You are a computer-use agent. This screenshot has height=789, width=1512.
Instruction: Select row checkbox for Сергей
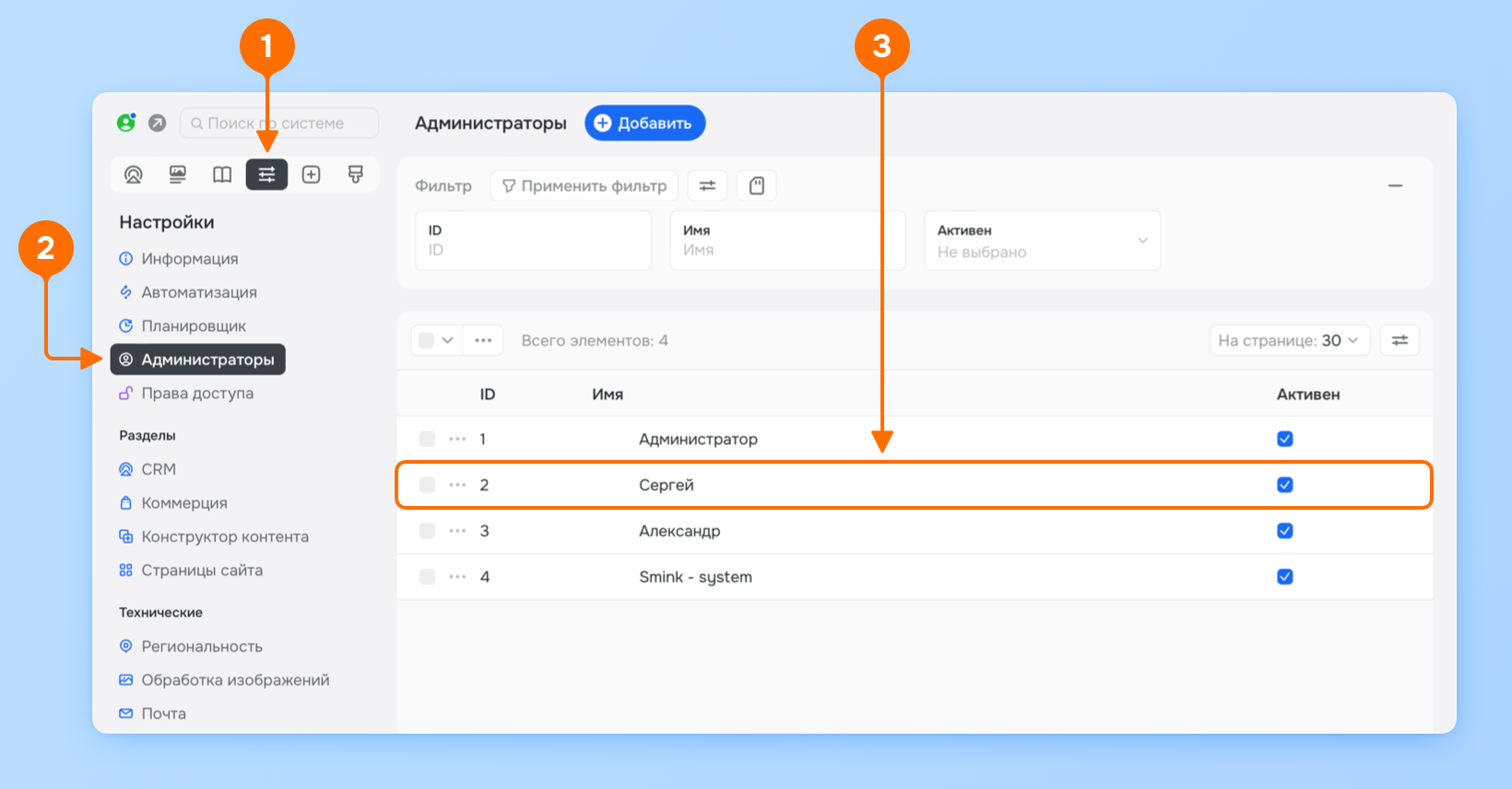[x=427, y=485]
